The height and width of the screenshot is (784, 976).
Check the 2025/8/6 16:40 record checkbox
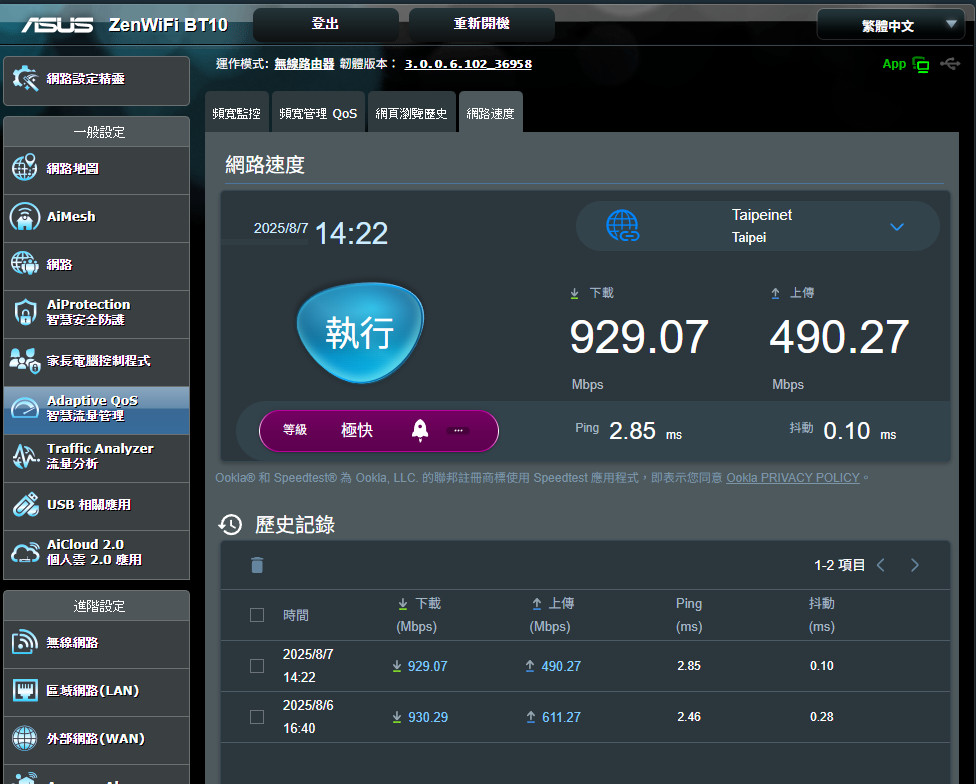tap(257, 717)
